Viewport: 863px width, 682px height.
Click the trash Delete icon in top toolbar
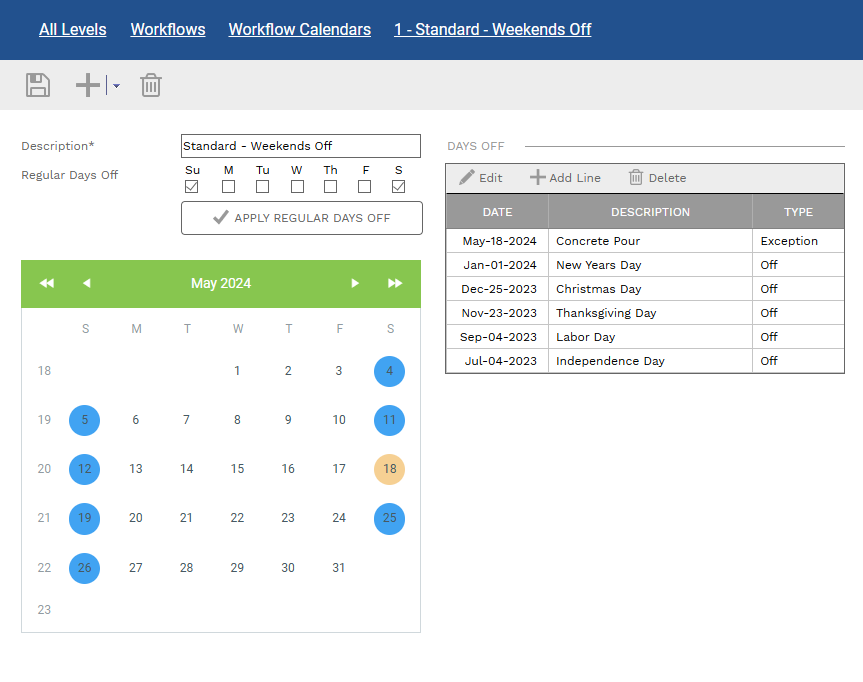pyautogui.click(x=150, y=85)
